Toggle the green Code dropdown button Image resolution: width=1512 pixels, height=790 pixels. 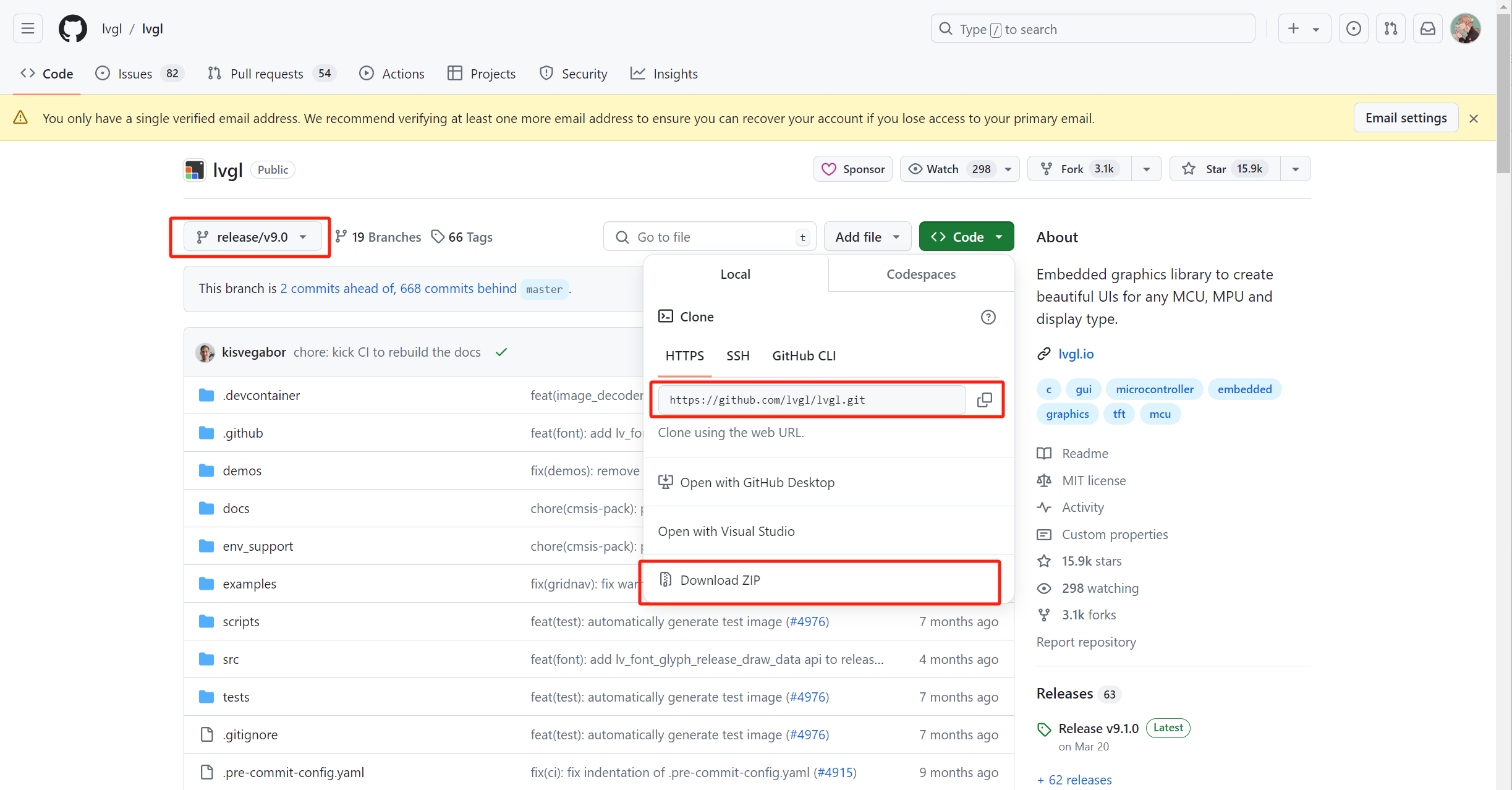pos(966,237)
